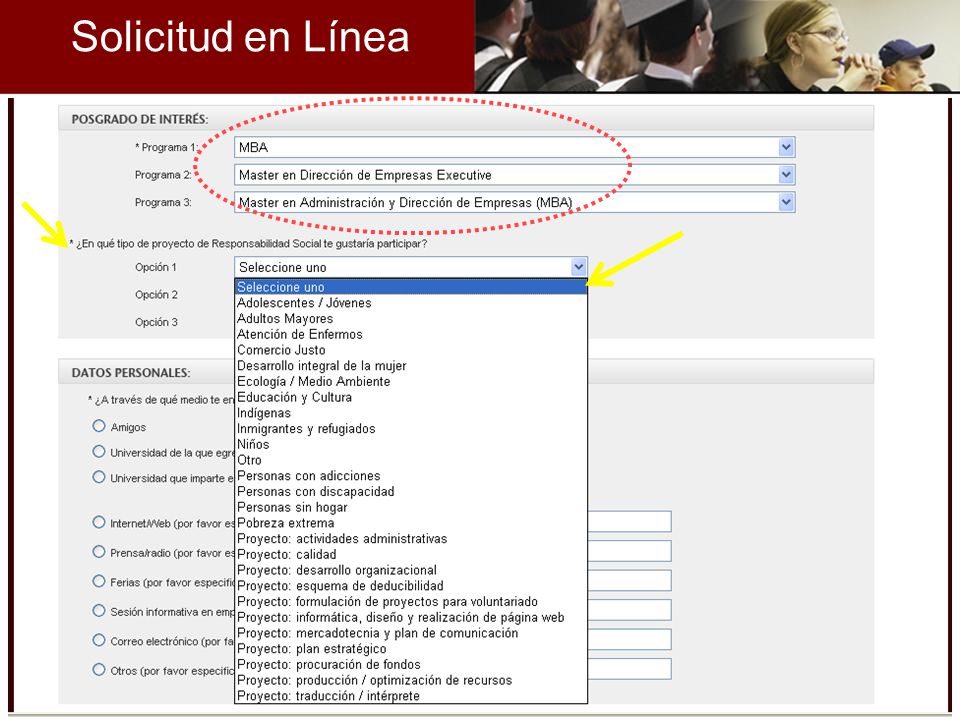960x720 pixels.
Task: Select 'Proyecto: esquema de deducibilidad'
Action: coord(411,586)
